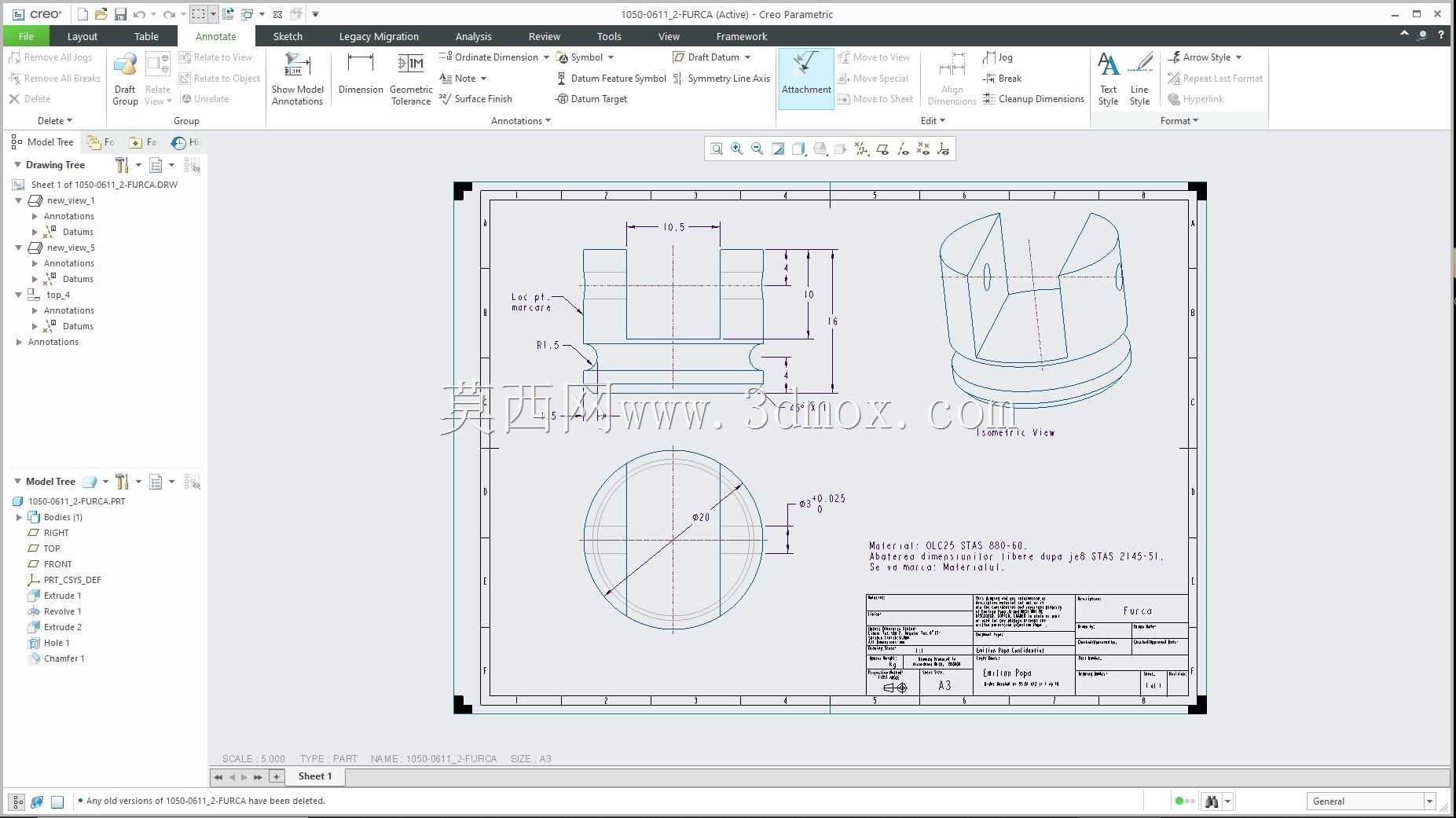
Task: Expand Annotations under new_view_5
Action: point(35,263)
